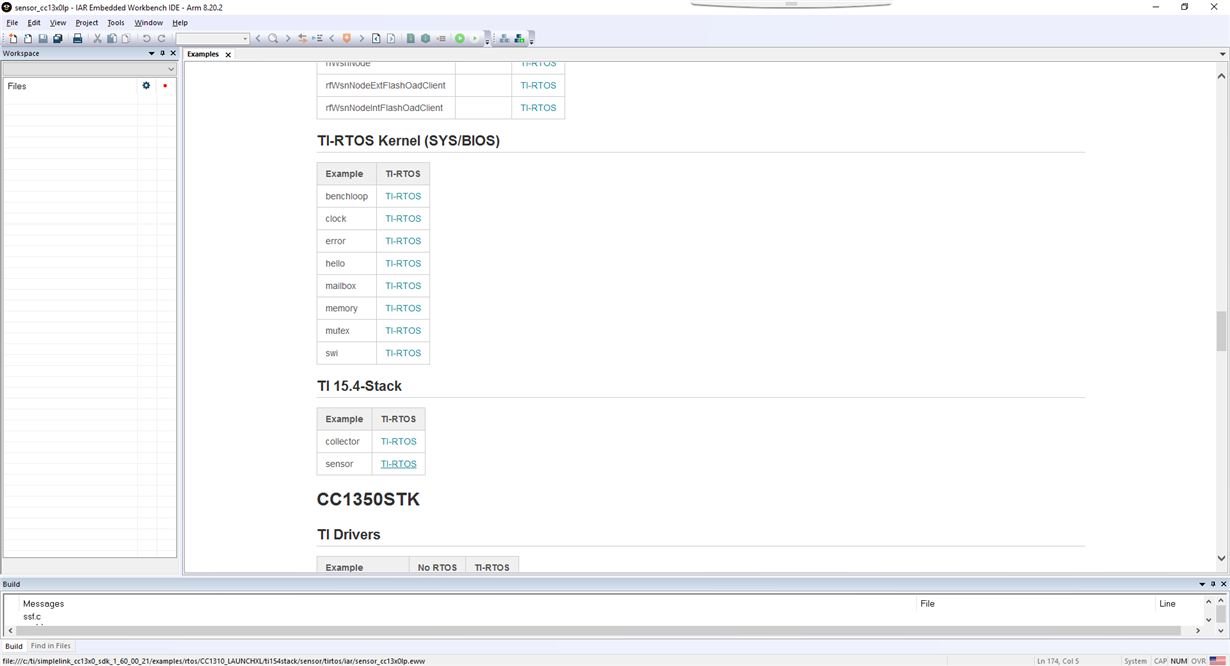Click the editor scroll down arrow

click(x=1221, y=558)
